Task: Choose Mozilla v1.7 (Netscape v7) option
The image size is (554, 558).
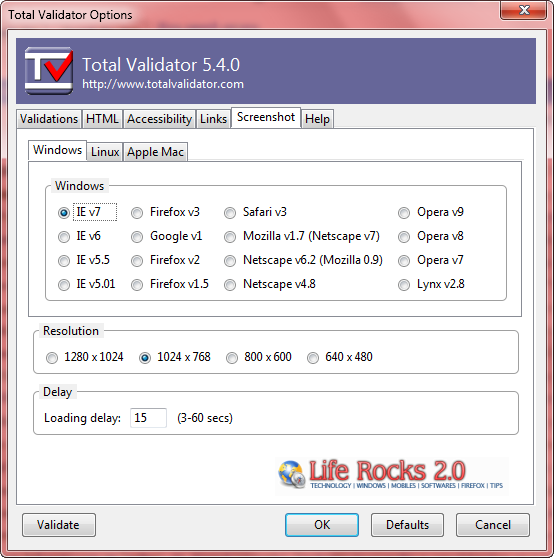Action: coord(230,237)
